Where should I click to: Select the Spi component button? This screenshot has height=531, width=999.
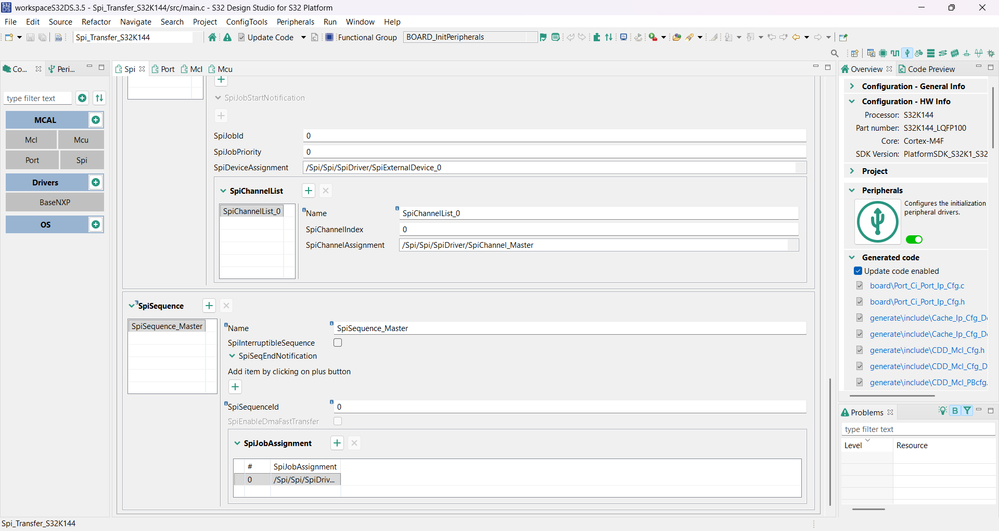click(x=82, y=160)
